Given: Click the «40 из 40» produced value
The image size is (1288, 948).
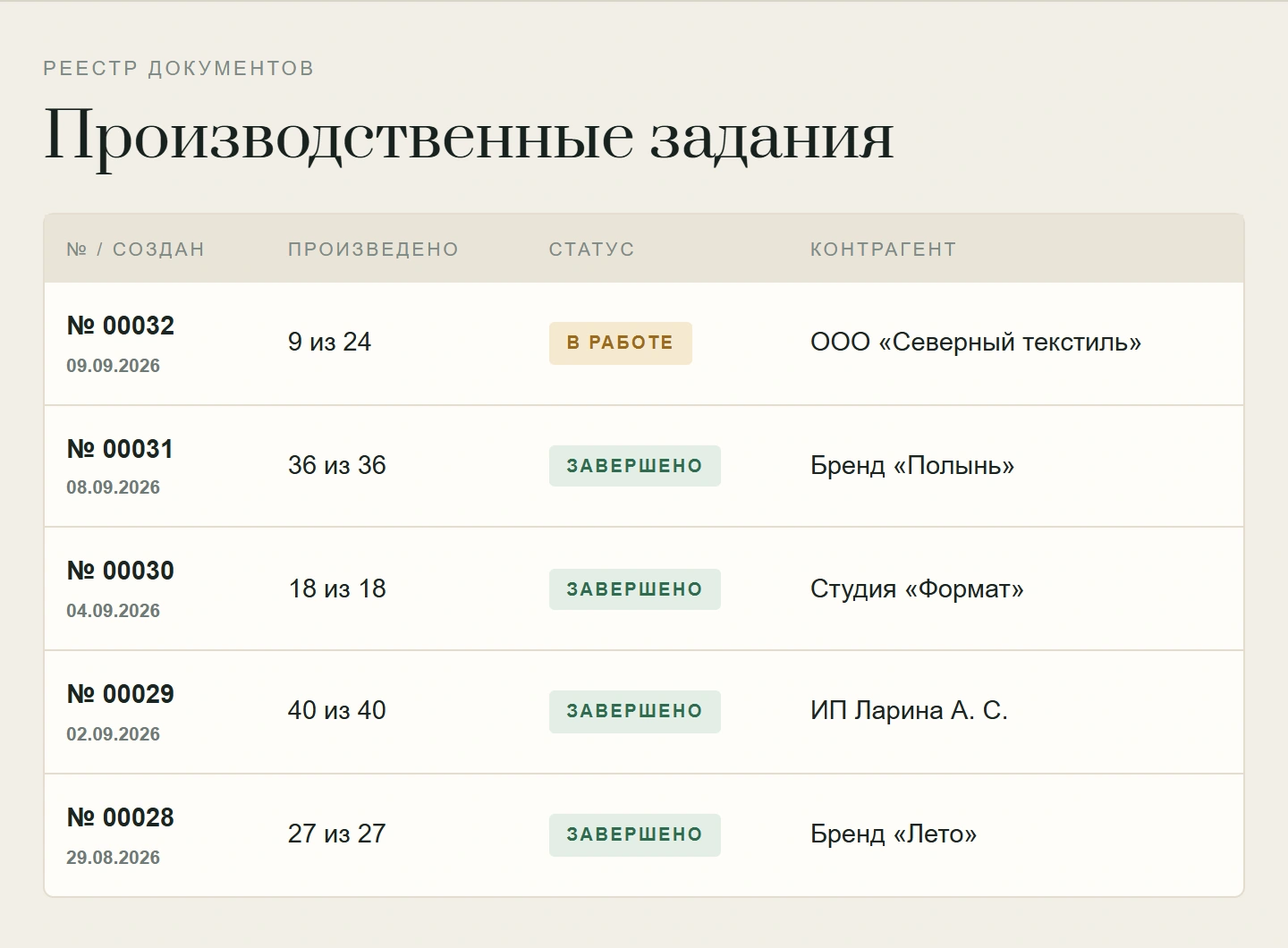Looking at the screenshot, I should 337,711.
